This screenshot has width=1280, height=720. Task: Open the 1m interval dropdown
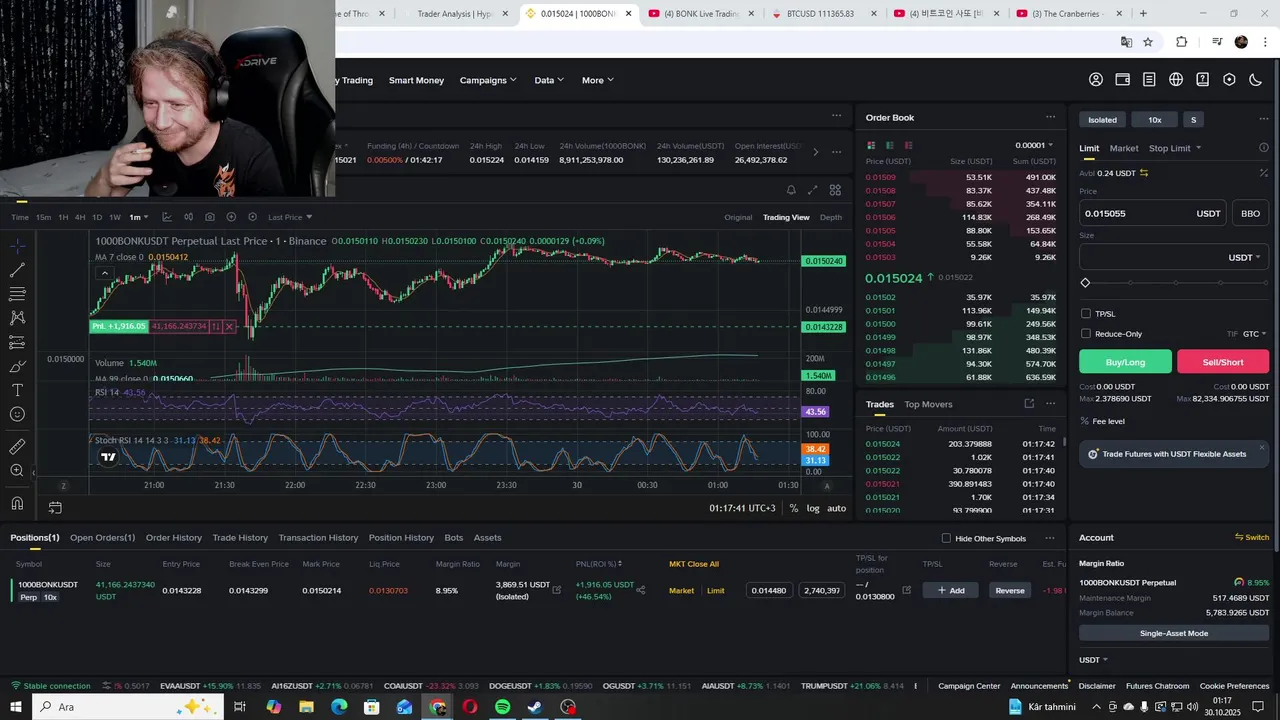click(139, 217)
